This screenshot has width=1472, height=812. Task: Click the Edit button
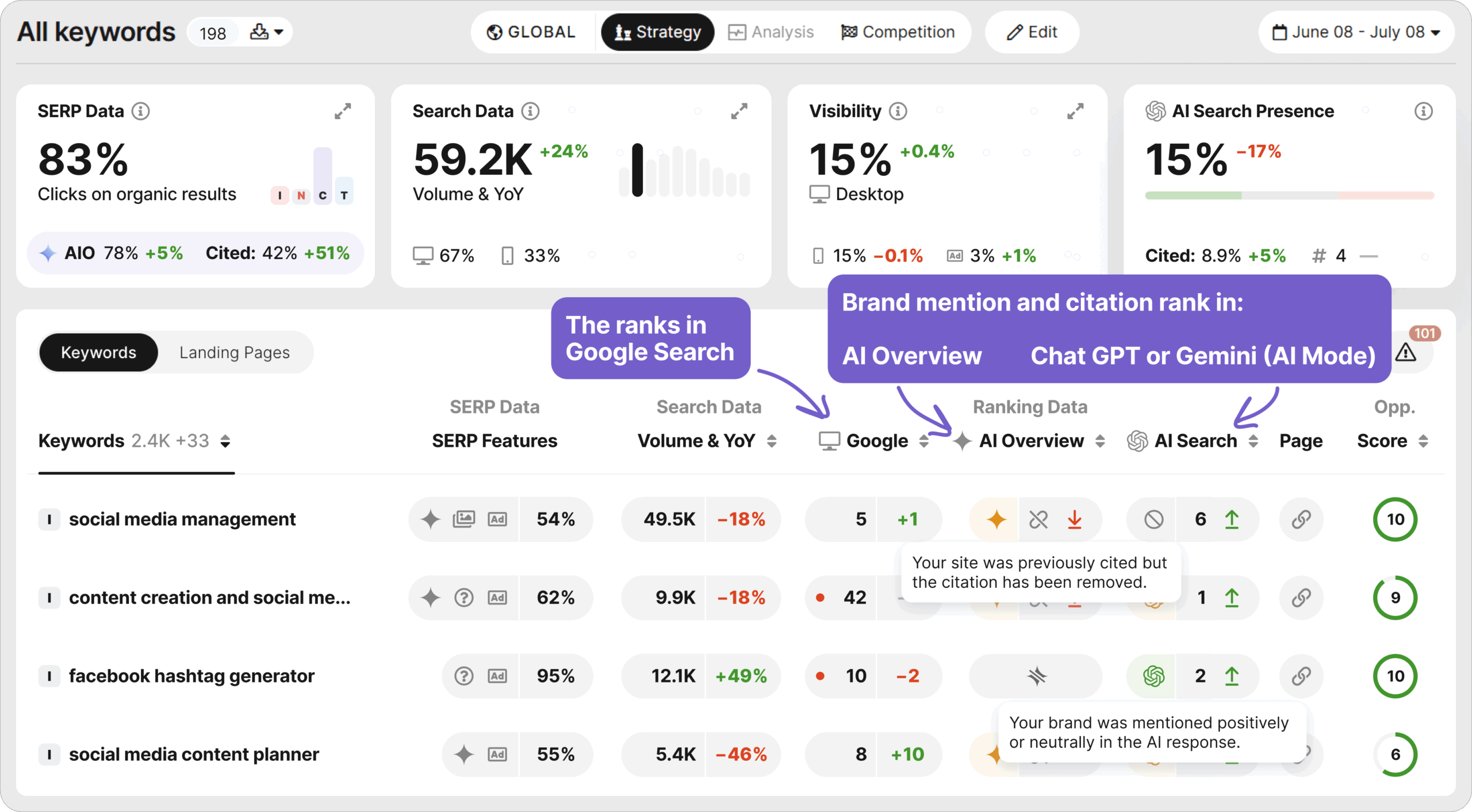[x=1032, y=32]
